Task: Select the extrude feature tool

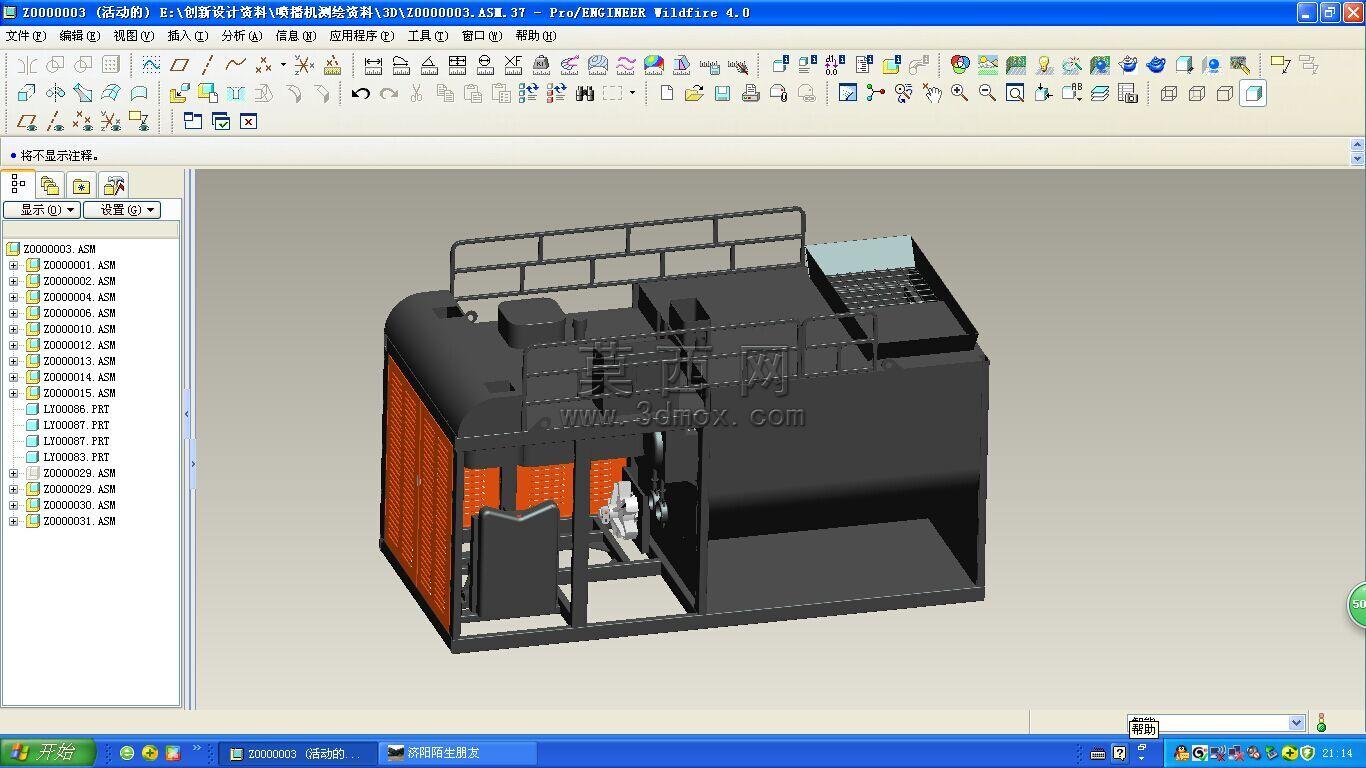Action: point(27,93)
